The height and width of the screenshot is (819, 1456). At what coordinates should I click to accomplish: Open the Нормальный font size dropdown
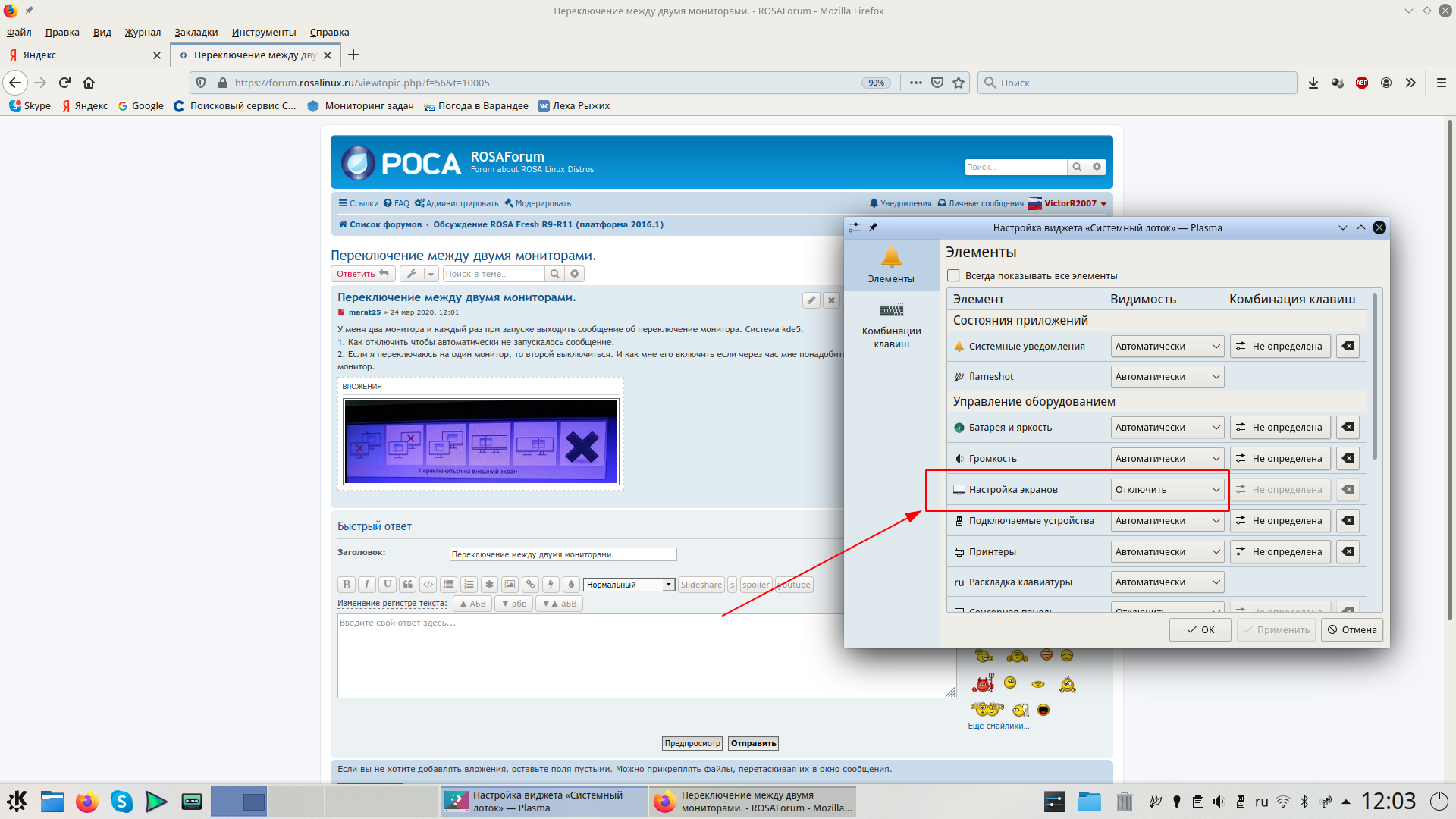pos(629,585)
